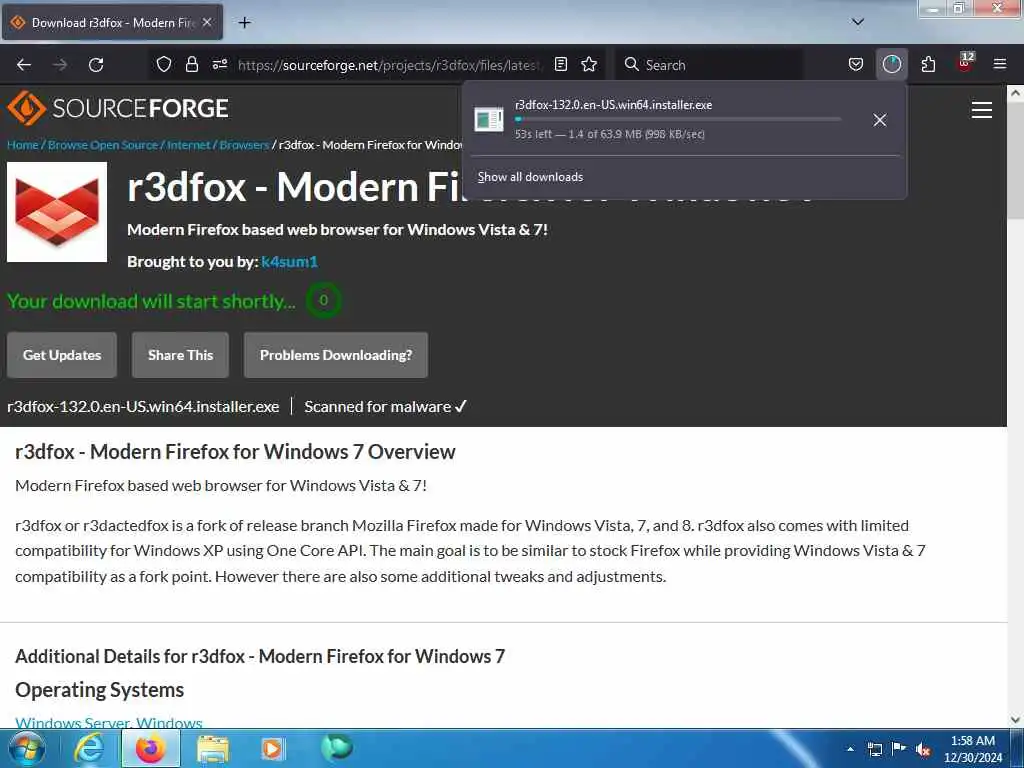This screenshot has height=768, width=1024.
Task: Switch to Firefox in taskbar
Action: coord(151,748)
